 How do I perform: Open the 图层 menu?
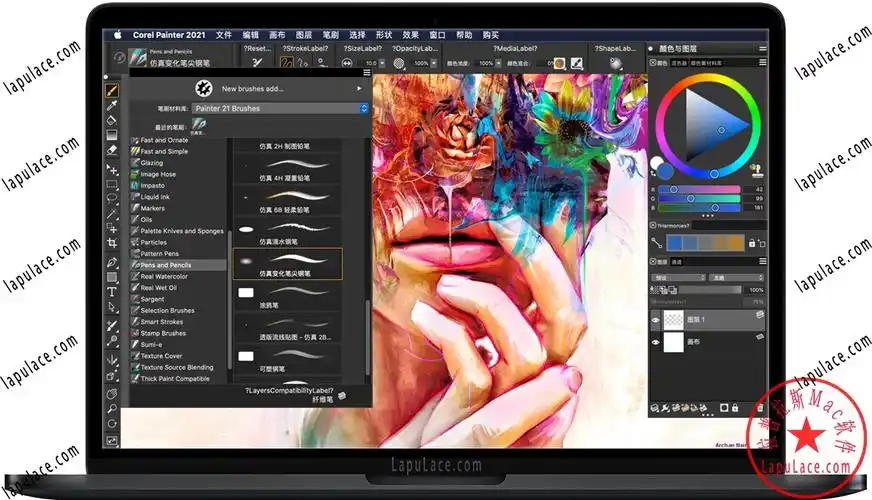click(304, 34)
